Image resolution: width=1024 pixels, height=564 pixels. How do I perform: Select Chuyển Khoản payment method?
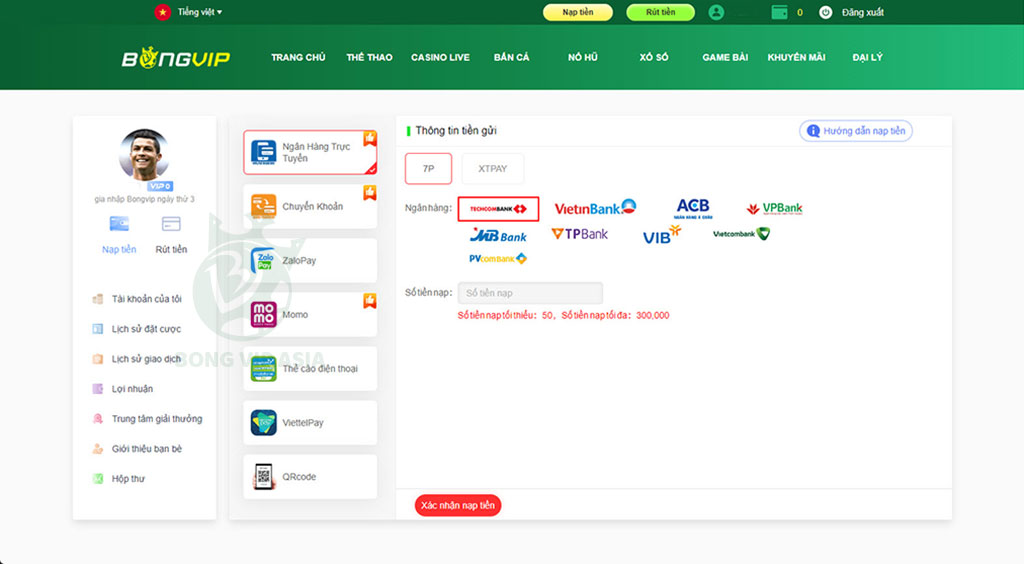pos(310,206)
